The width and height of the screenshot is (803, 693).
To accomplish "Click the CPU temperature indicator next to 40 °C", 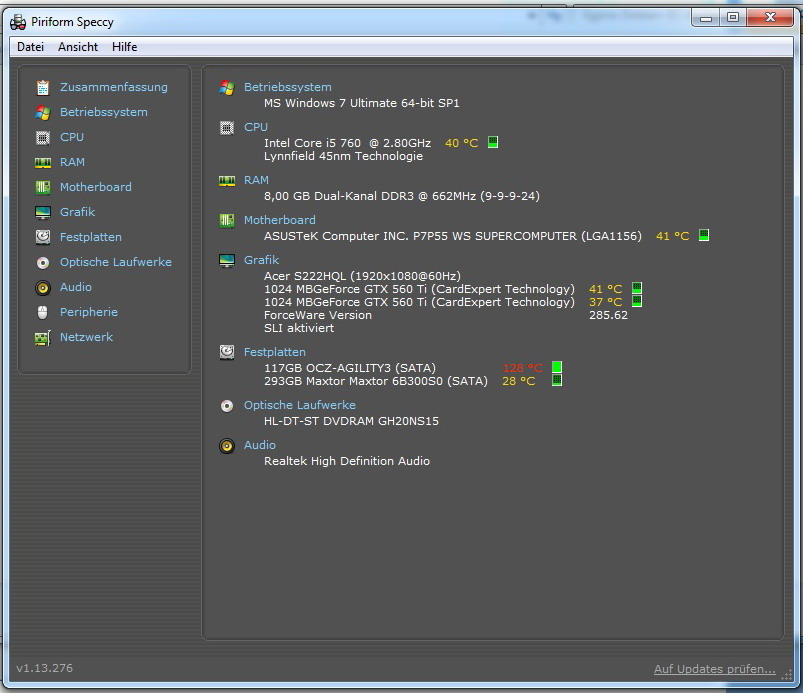I will [493, 142].
